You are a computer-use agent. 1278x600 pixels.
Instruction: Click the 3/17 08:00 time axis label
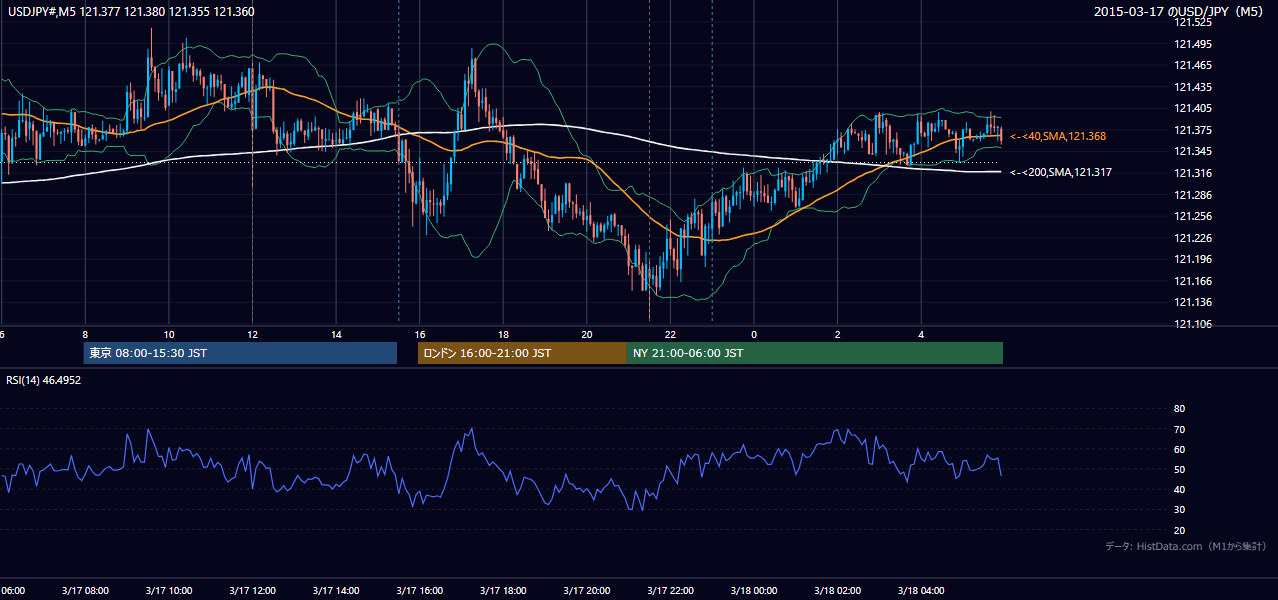tap(85, 591)
